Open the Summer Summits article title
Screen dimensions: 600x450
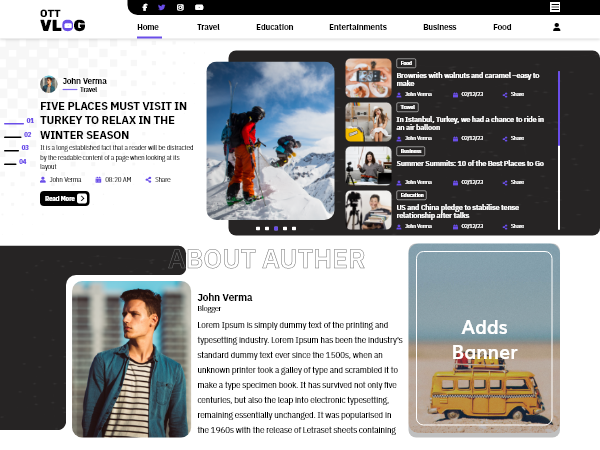click(x=470, y=163)
